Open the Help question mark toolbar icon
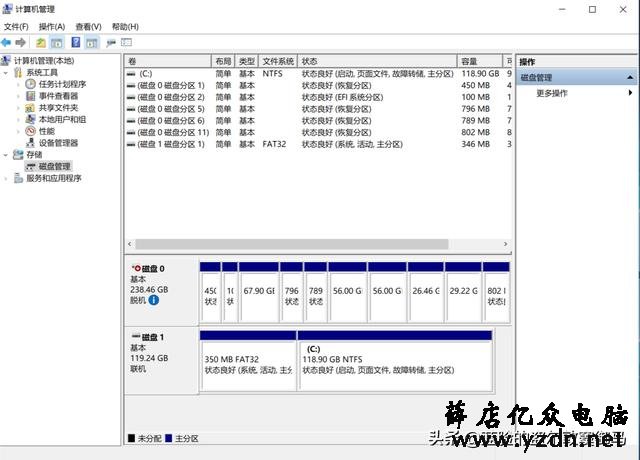 [x=76, y=42]
